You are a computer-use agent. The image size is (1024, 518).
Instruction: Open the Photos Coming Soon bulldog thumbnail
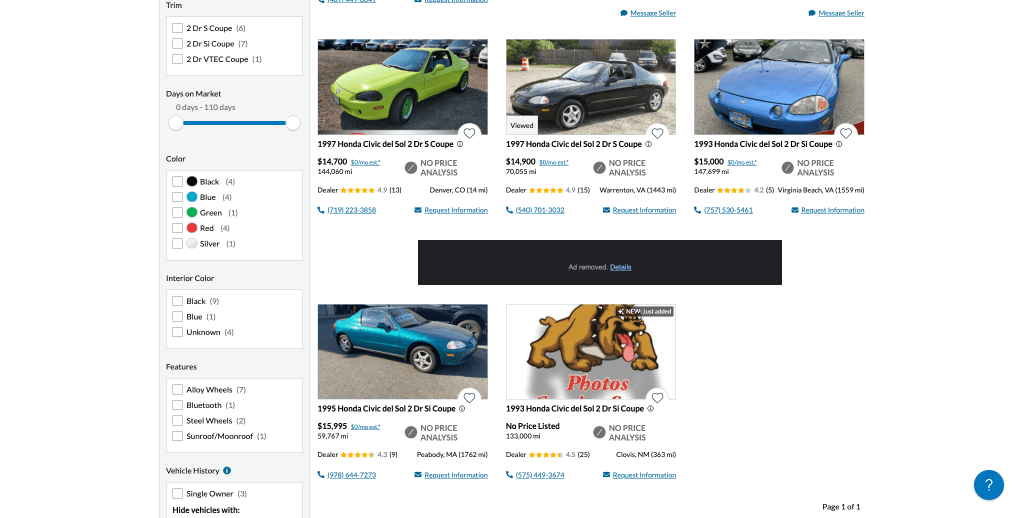[590, 352]
